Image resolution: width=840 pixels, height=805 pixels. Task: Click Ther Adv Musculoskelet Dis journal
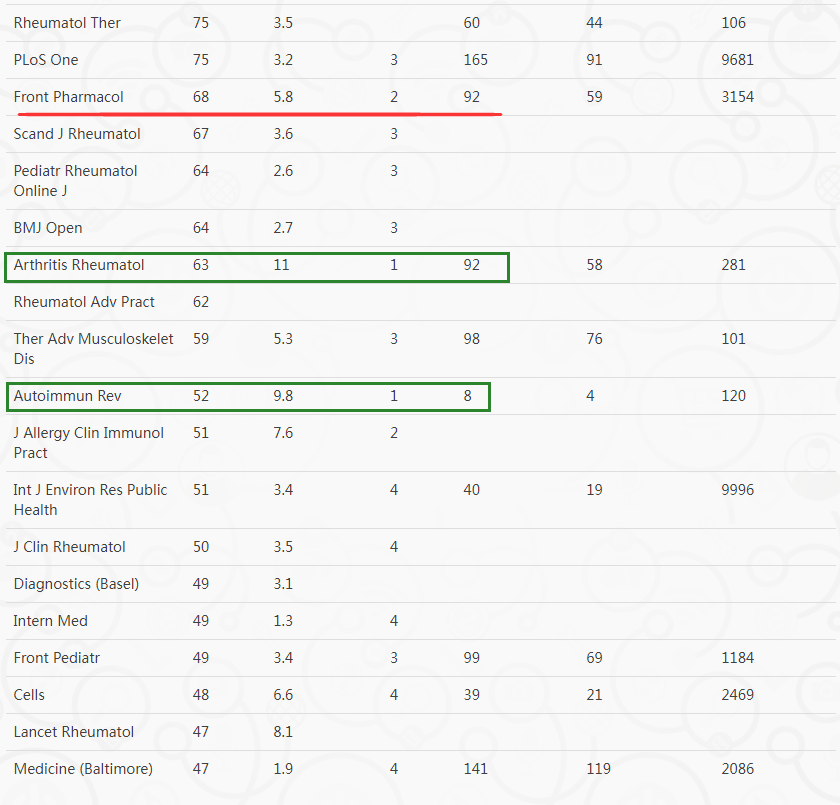click(x=94, y=349)
